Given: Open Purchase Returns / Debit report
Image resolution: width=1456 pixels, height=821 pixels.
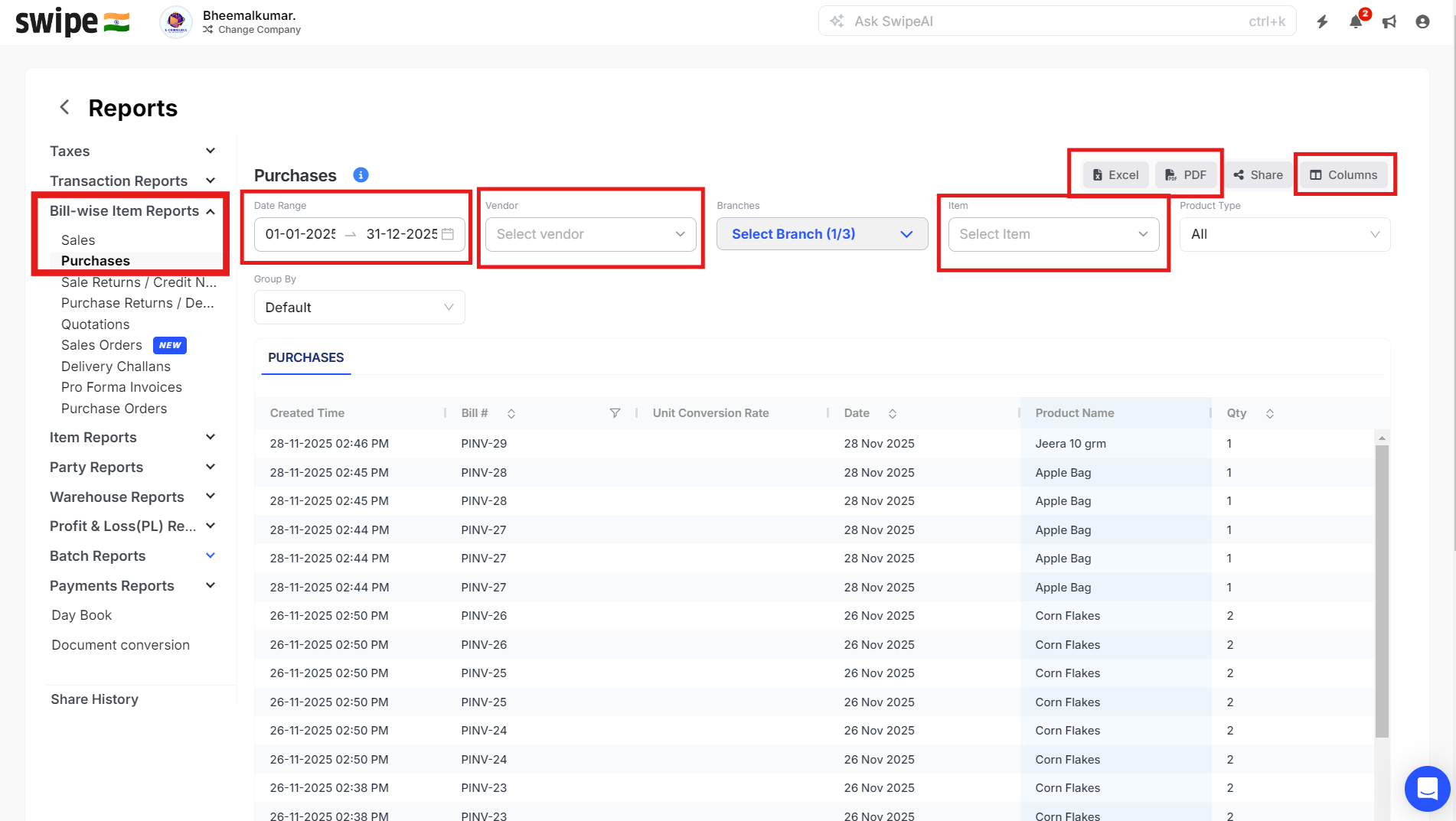Looking at the screenshot, I should 138,303.
